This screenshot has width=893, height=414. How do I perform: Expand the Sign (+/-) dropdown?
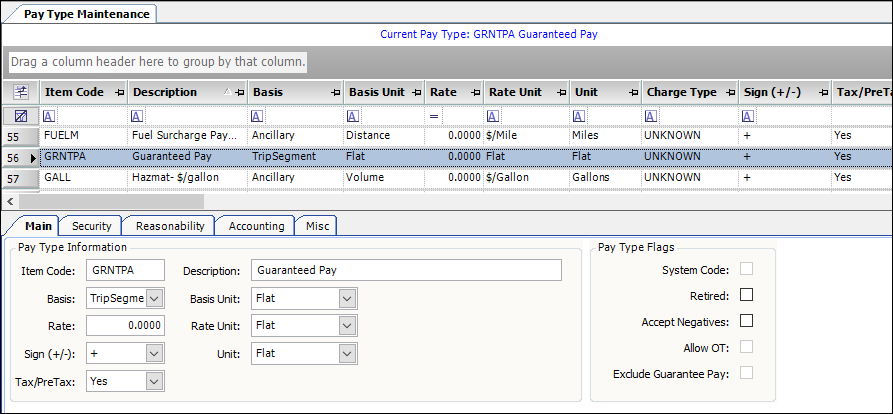click(153, 353)
